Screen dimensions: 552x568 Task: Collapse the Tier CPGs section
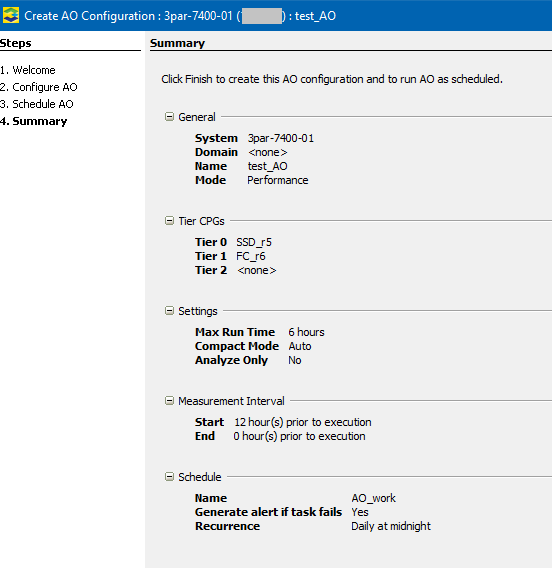tap(169, 221)
